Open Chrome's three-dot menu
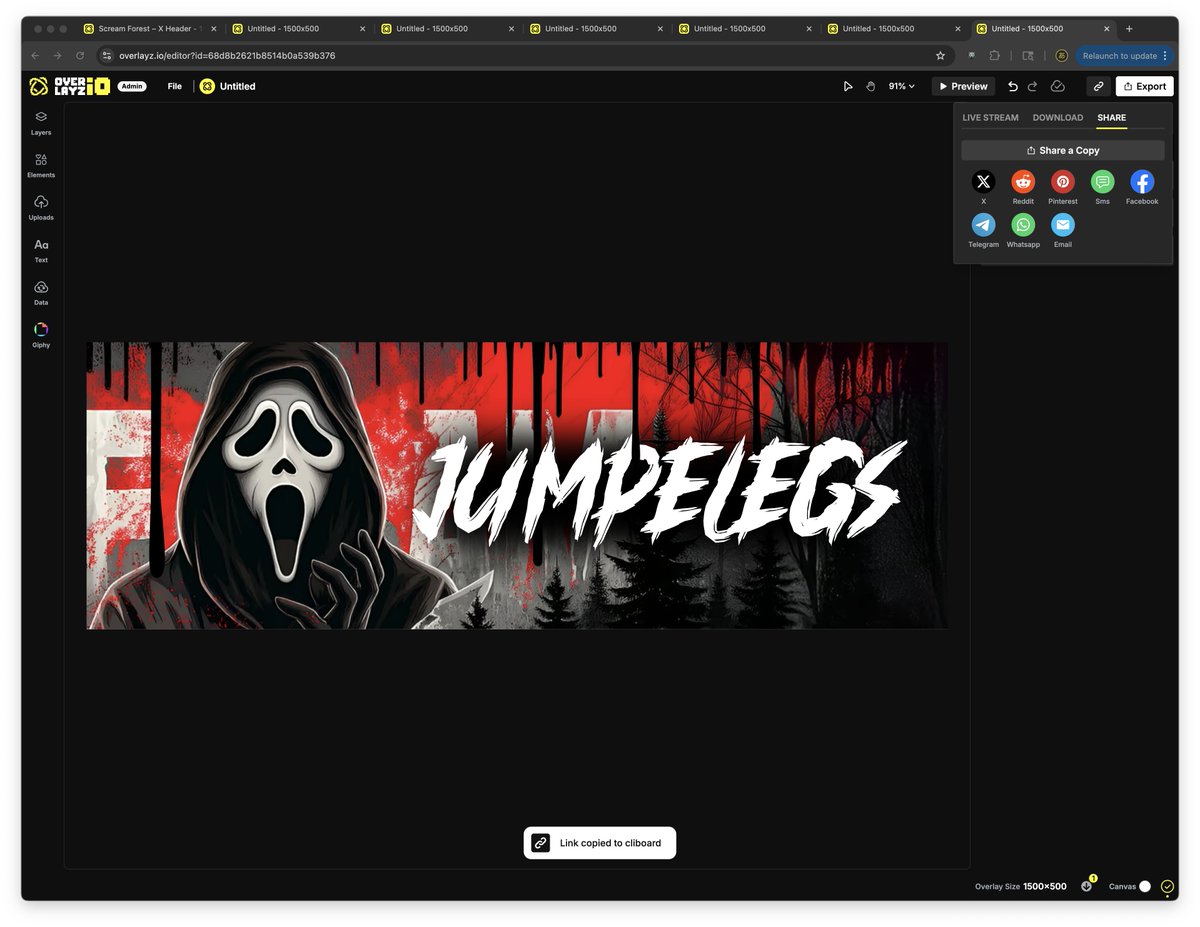This screenshot has height=927, width=1200. click(1165, 56)
